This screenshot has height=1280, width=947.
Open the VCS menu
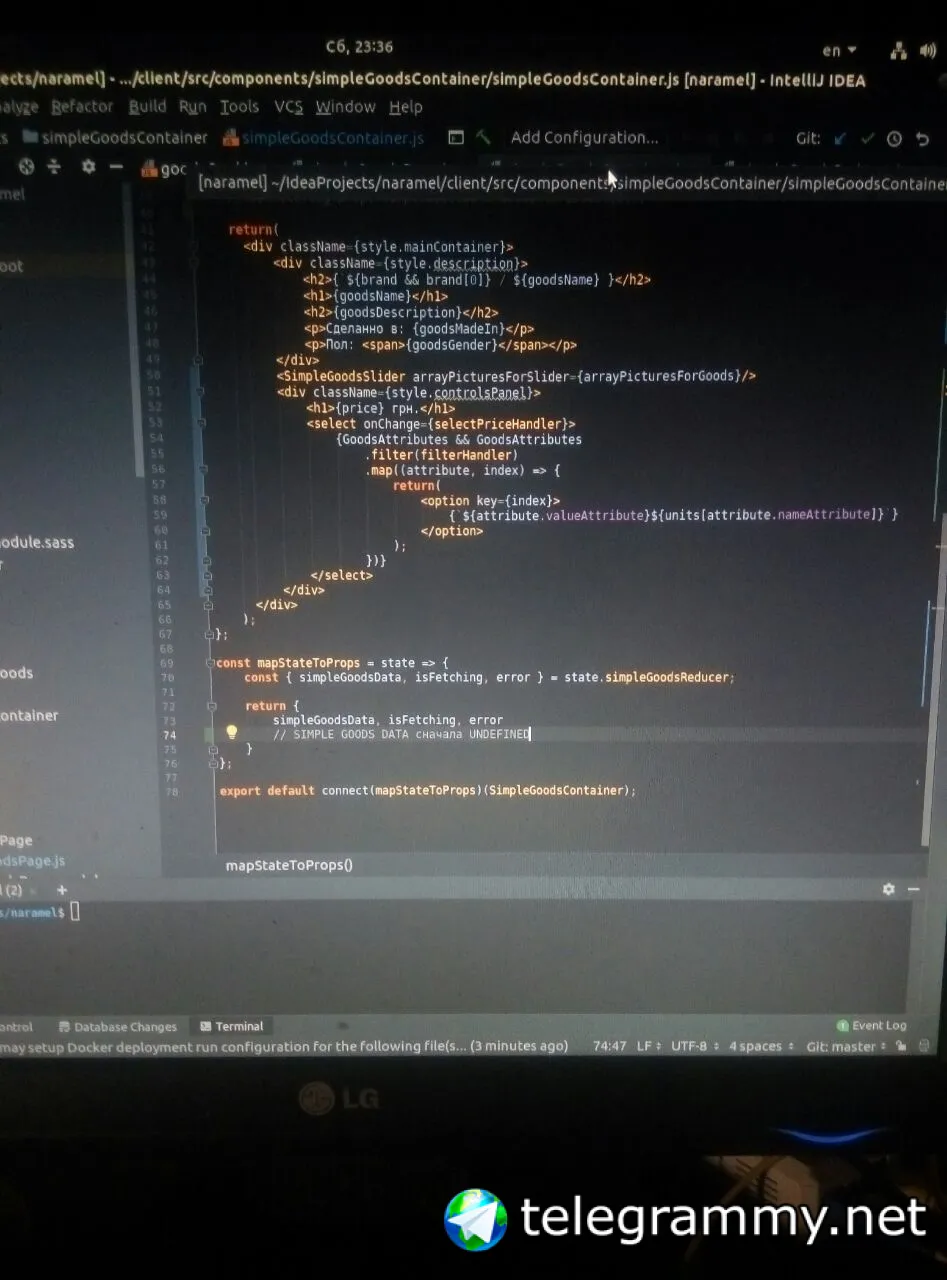[x=288, y=107]
